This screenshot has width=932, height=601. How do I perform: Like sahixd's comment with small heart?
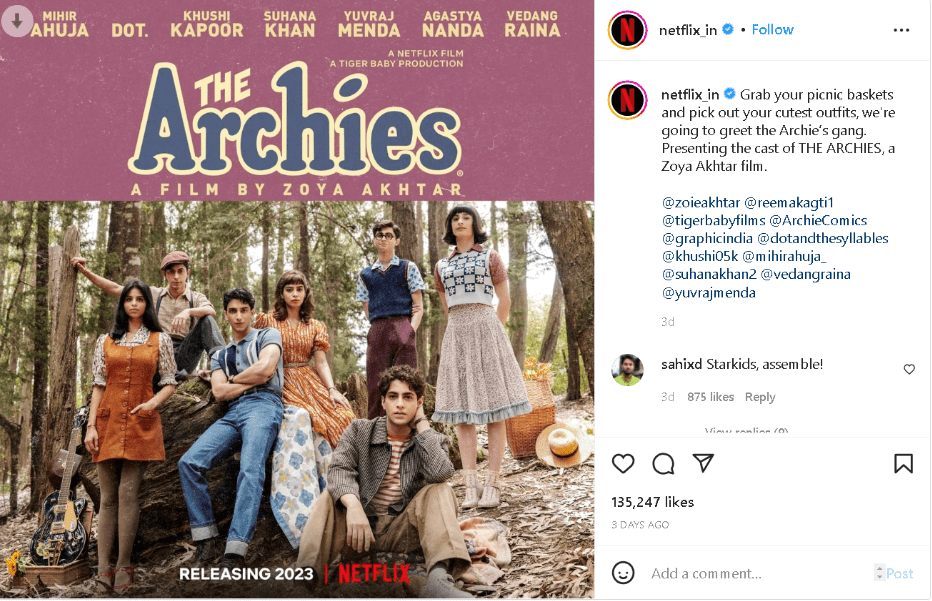click(x=909, y=369)
